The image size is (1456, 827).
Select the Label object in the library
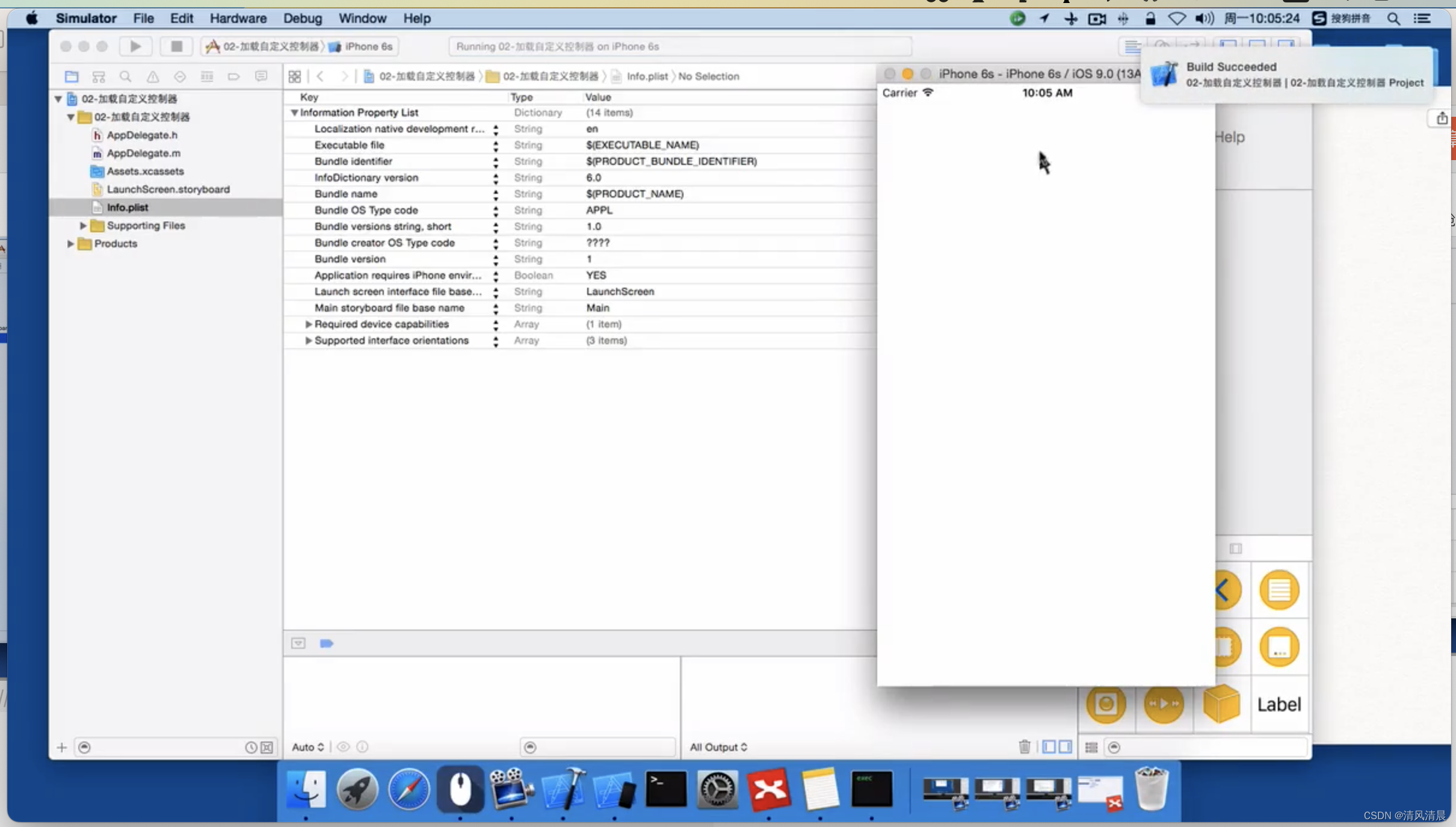(x=1279, y=704)
